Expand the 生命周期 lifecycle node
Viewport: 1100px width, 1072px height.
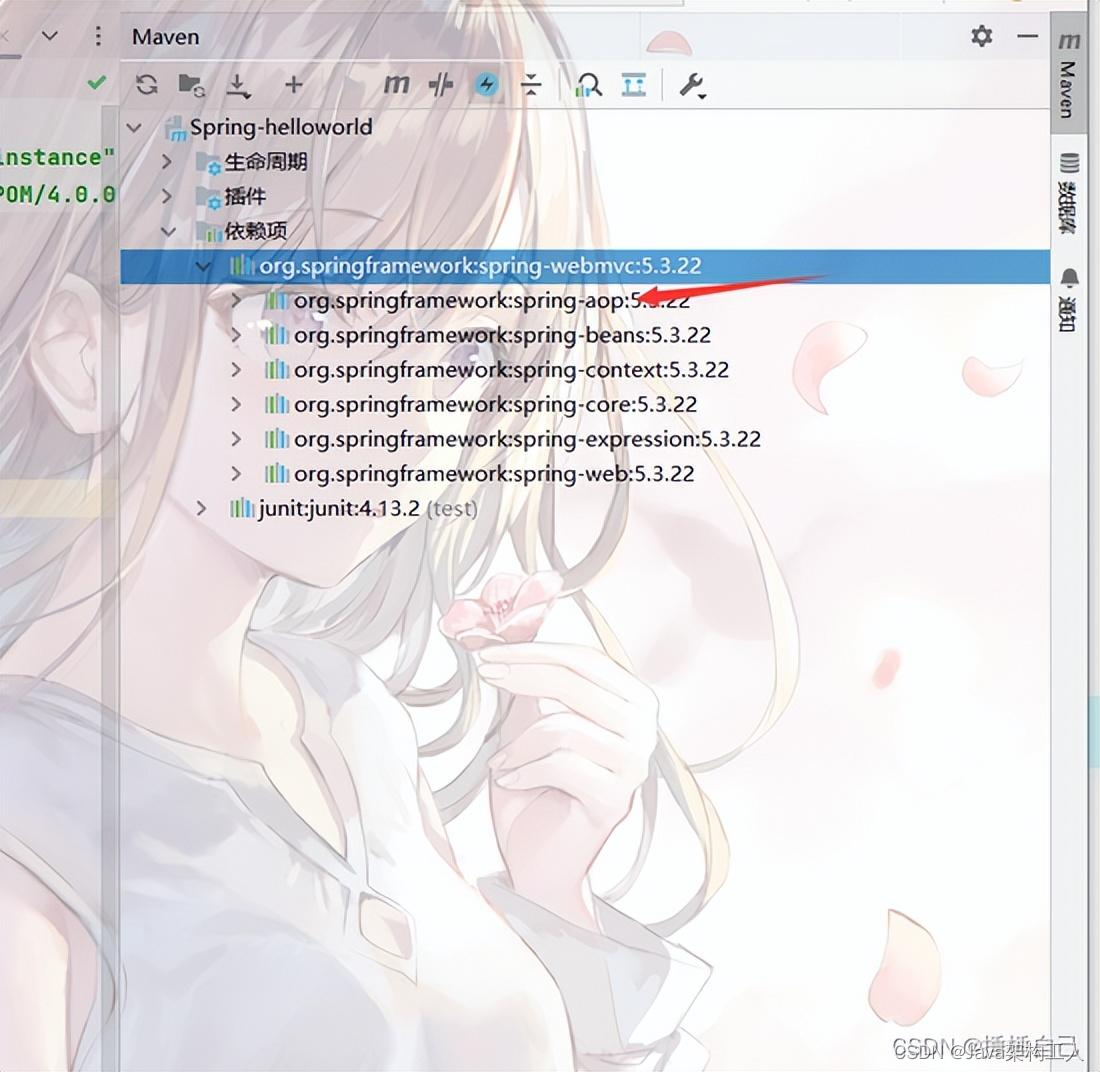[x=168, y=161]
